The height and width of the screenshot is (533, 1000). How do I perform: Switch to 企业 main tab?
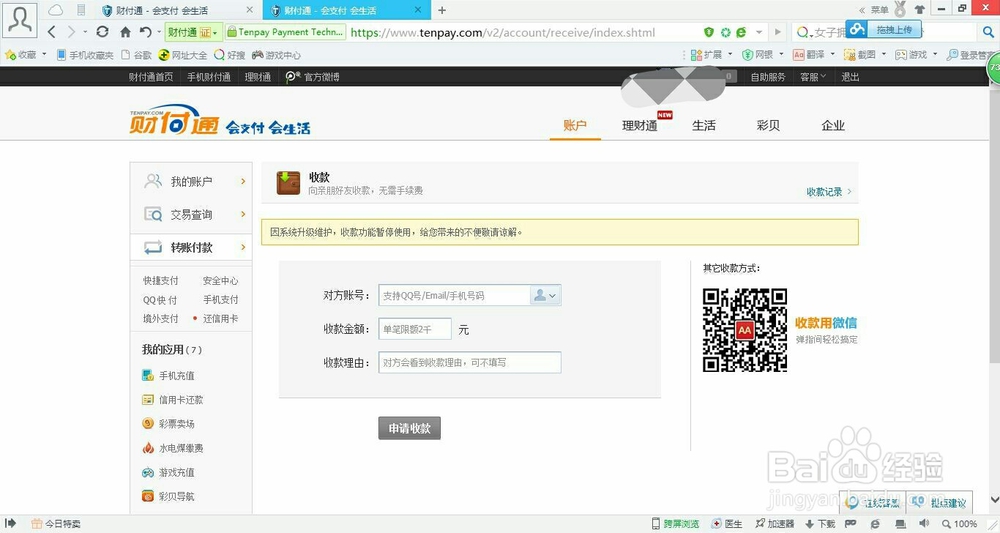pos(833,125)
